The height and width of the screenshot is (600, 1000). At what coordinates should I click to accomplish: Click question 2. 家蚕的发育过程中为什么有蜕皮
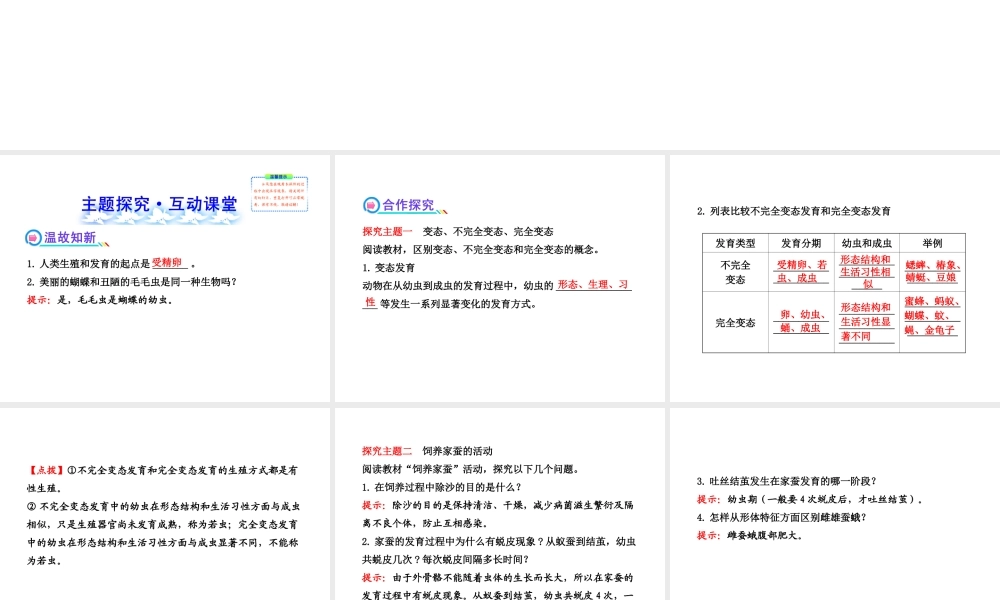(499, 550)
